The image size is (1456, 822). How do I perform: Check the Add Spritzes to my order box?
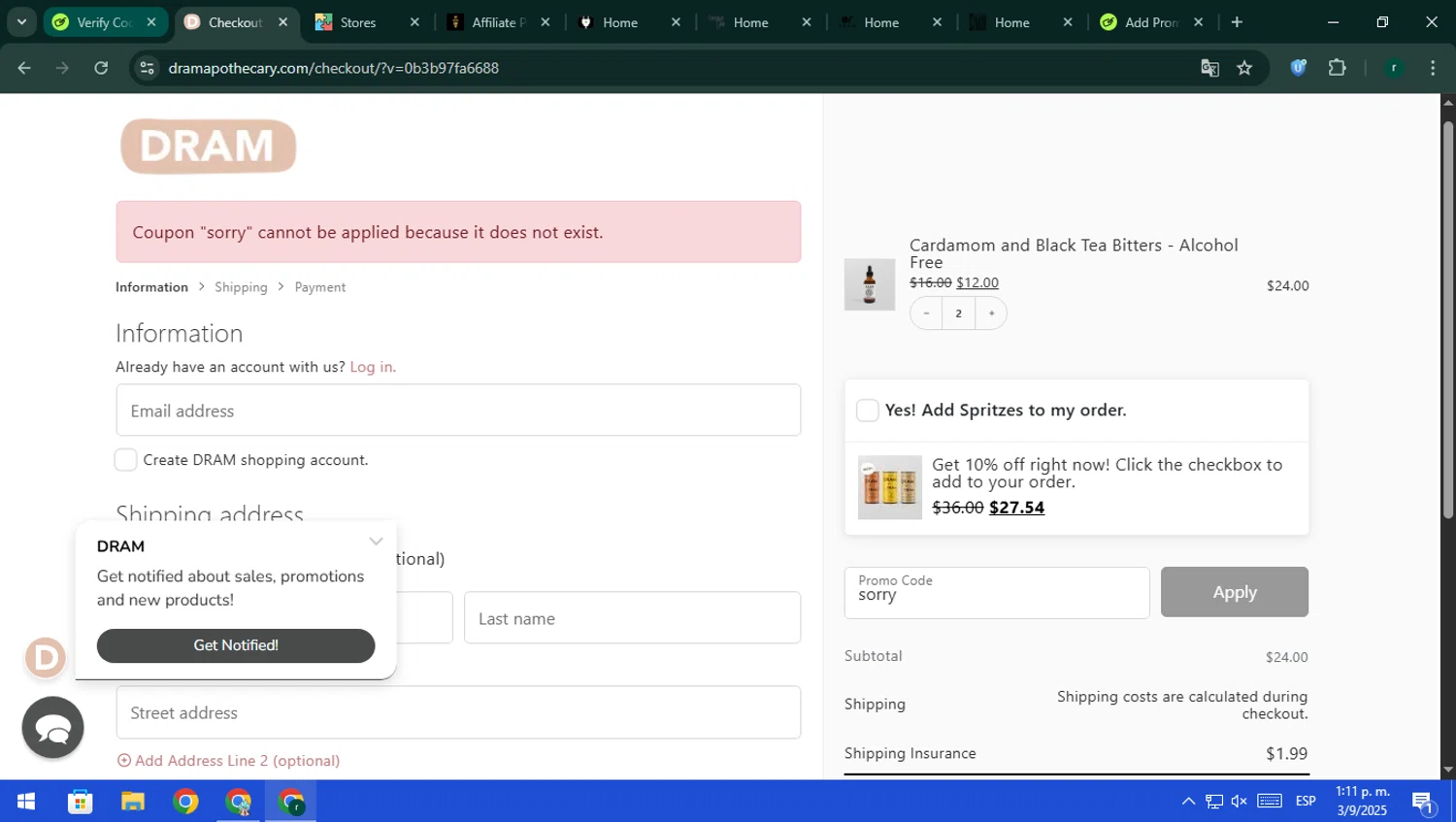coord(868,411)
